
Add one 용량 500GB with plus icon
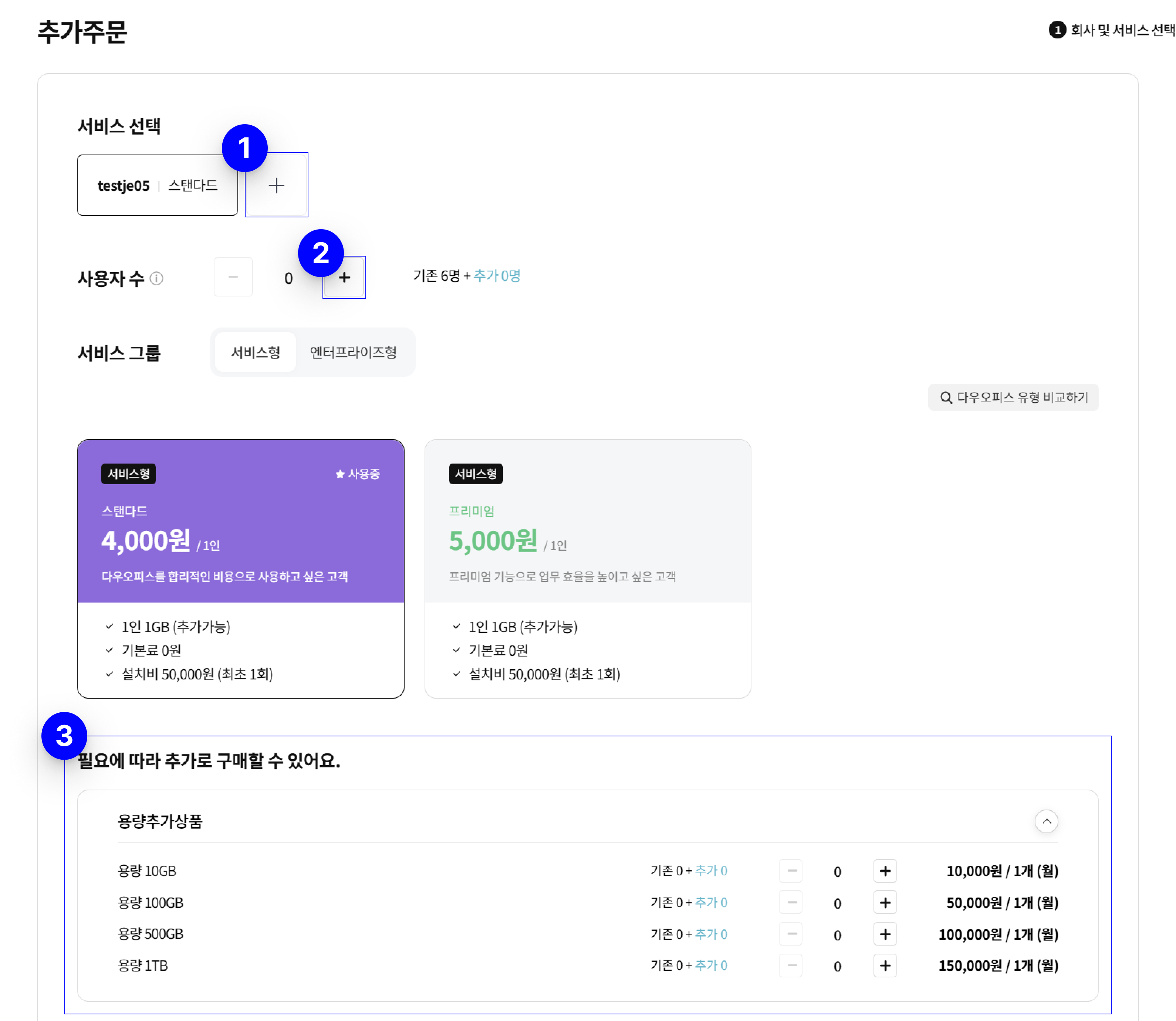pyautogui.click(x=885, y=934)
